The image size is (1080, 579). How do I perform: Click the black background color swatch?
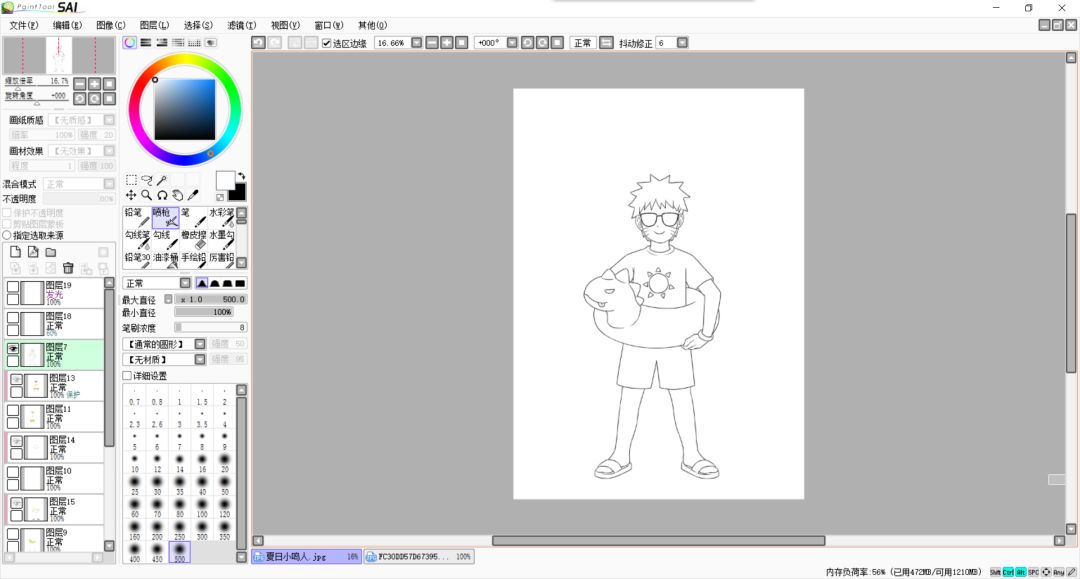237,192
